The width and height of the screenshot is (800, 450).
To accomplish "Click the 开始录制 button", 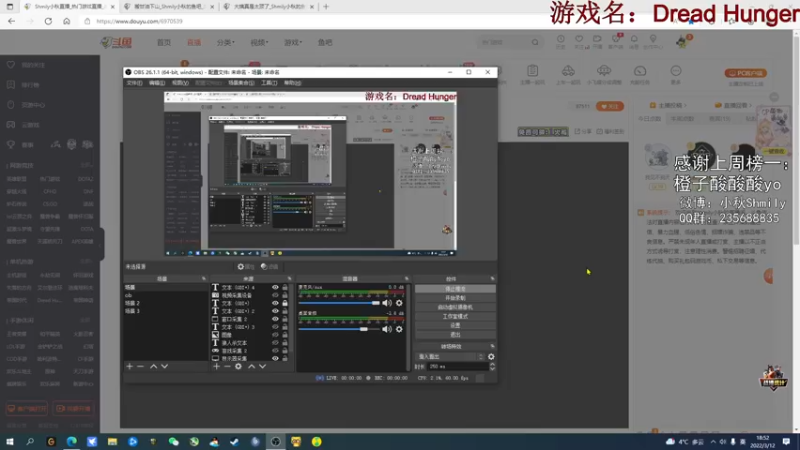I will [x=455, y=298].
